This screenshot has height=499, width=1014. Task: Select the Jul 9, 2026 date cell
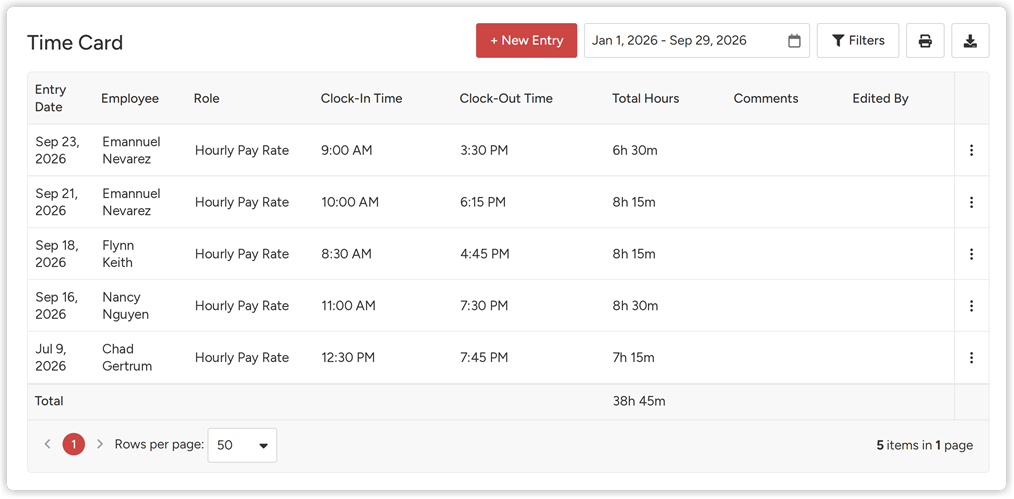pos(51,357)
